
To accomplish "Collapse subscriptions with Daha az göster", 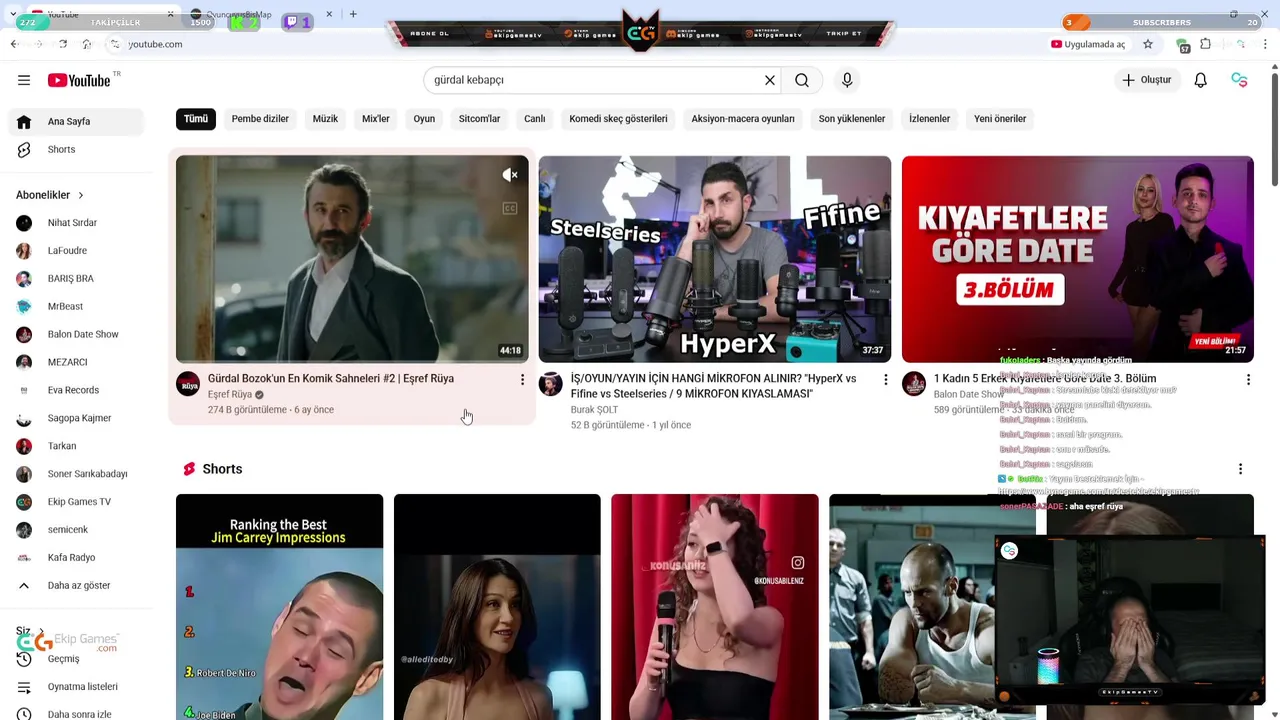I will [x=78, y=585].
